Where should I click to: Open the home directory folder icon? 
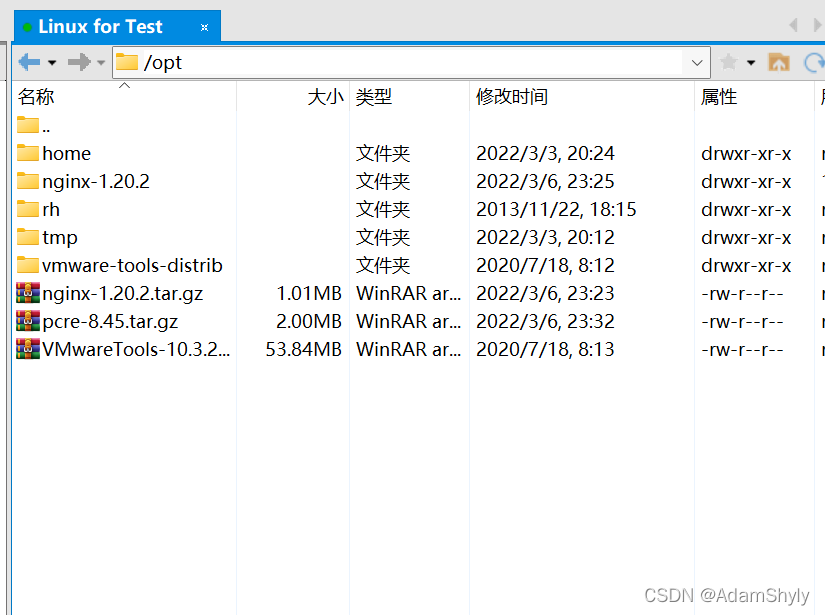pyautogui.click(x=27, y=153)
